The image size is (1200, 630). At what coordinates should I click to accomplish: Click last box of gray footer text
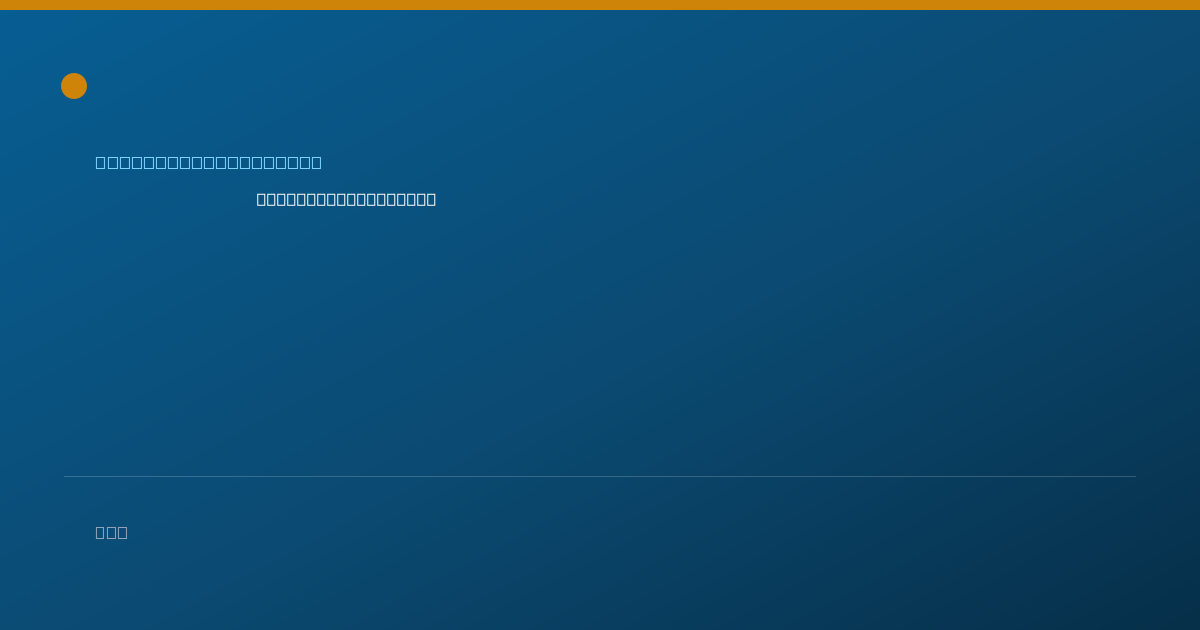(123, 532)
